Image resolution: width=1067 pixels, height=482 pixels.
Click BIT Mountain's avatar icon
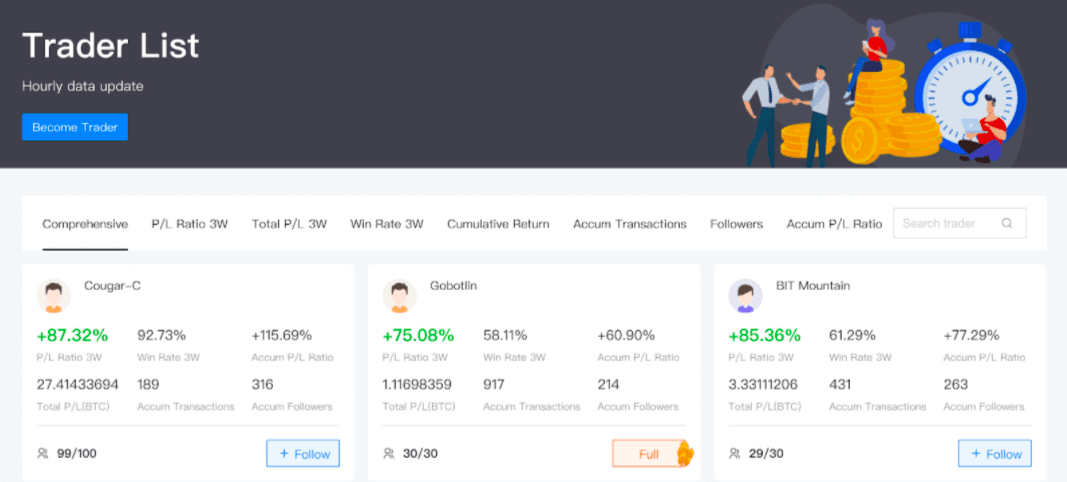745,296
